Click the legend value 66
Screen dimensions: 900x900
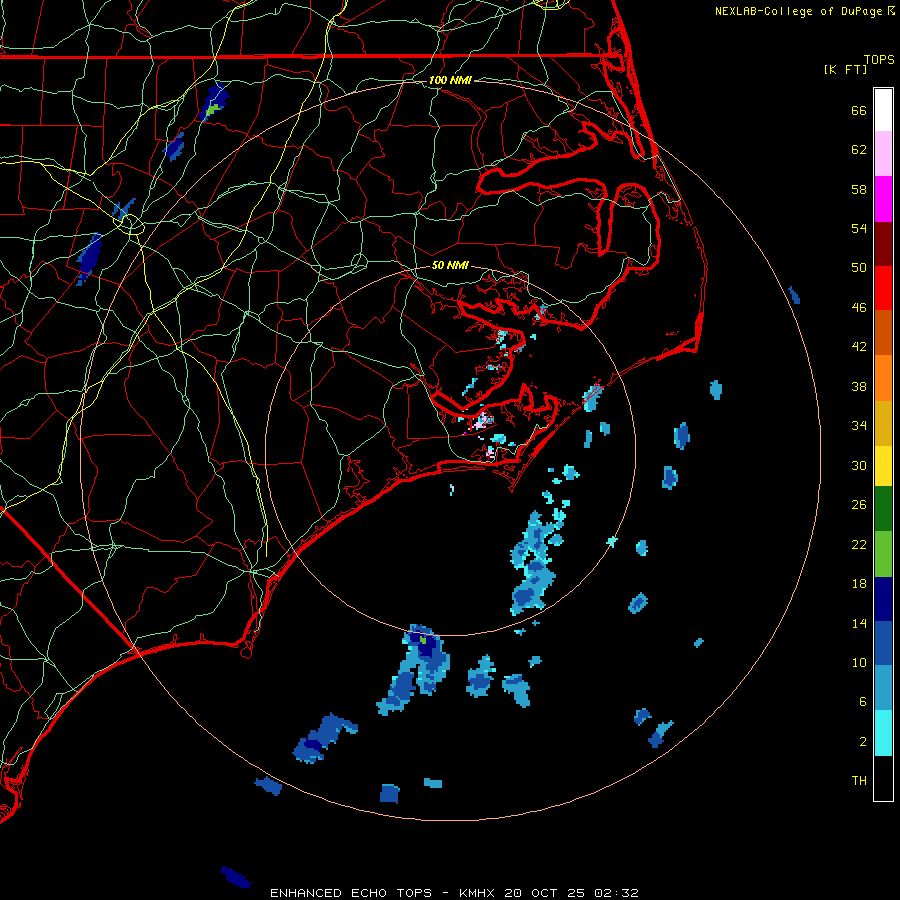859,110
